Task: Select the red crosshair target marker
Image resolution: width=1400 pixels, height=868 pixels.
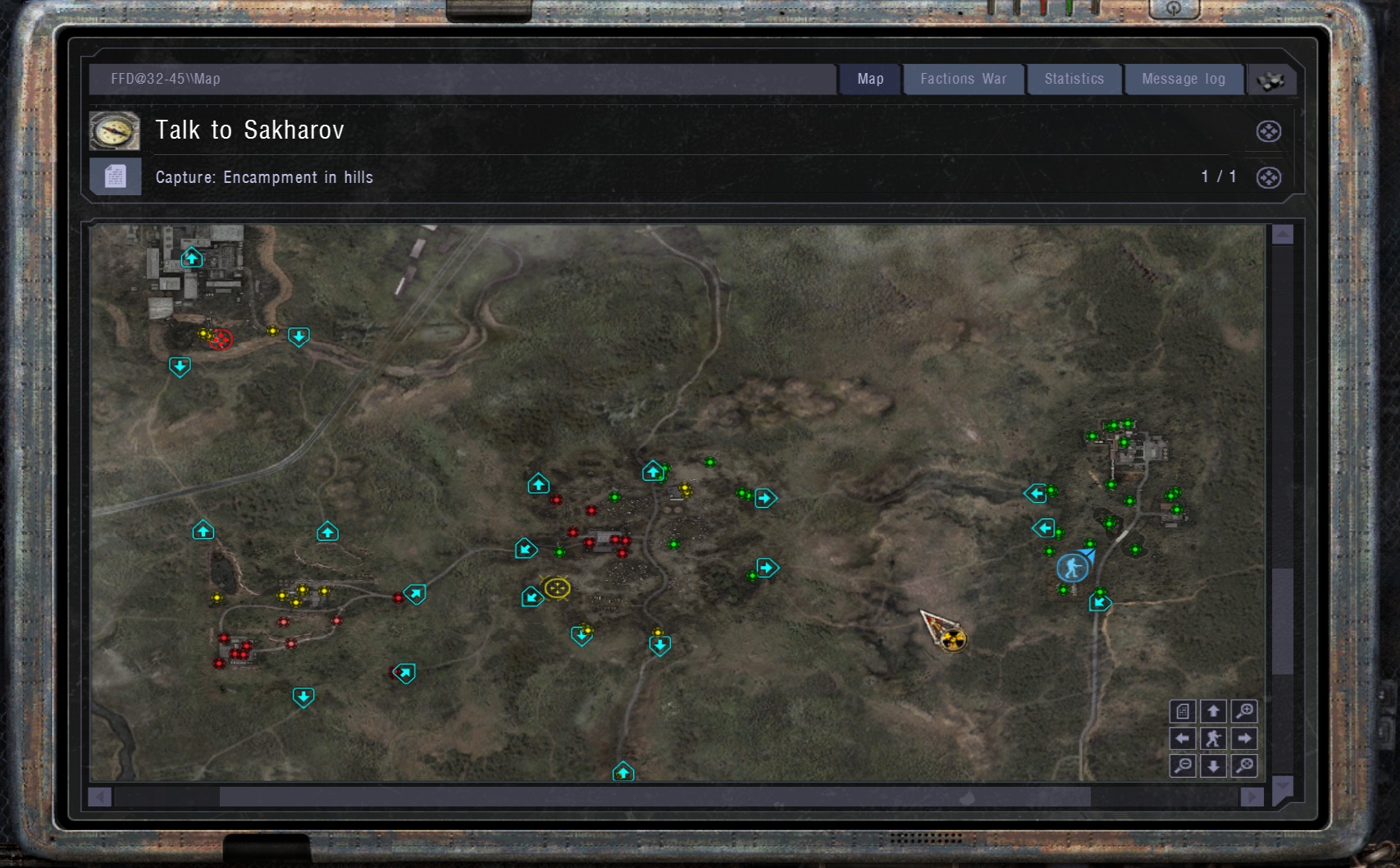Action: point(220,338)
